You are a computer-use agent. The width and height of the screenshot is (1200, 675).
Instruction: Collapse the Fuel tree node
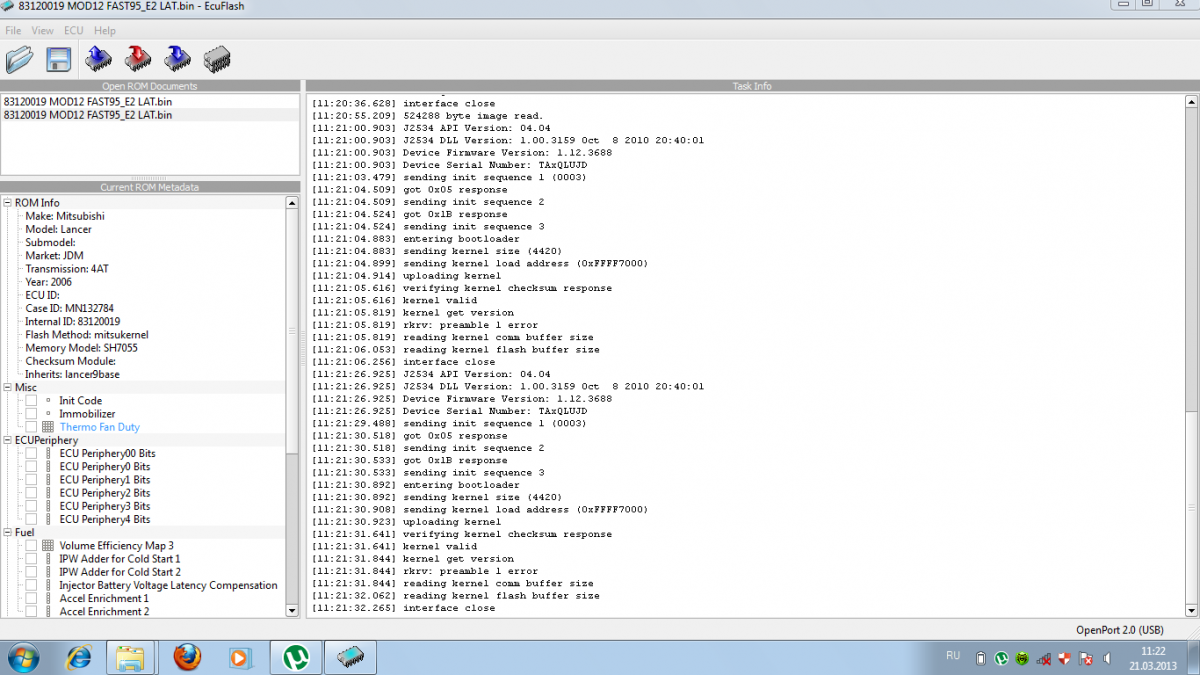[8, 532]
